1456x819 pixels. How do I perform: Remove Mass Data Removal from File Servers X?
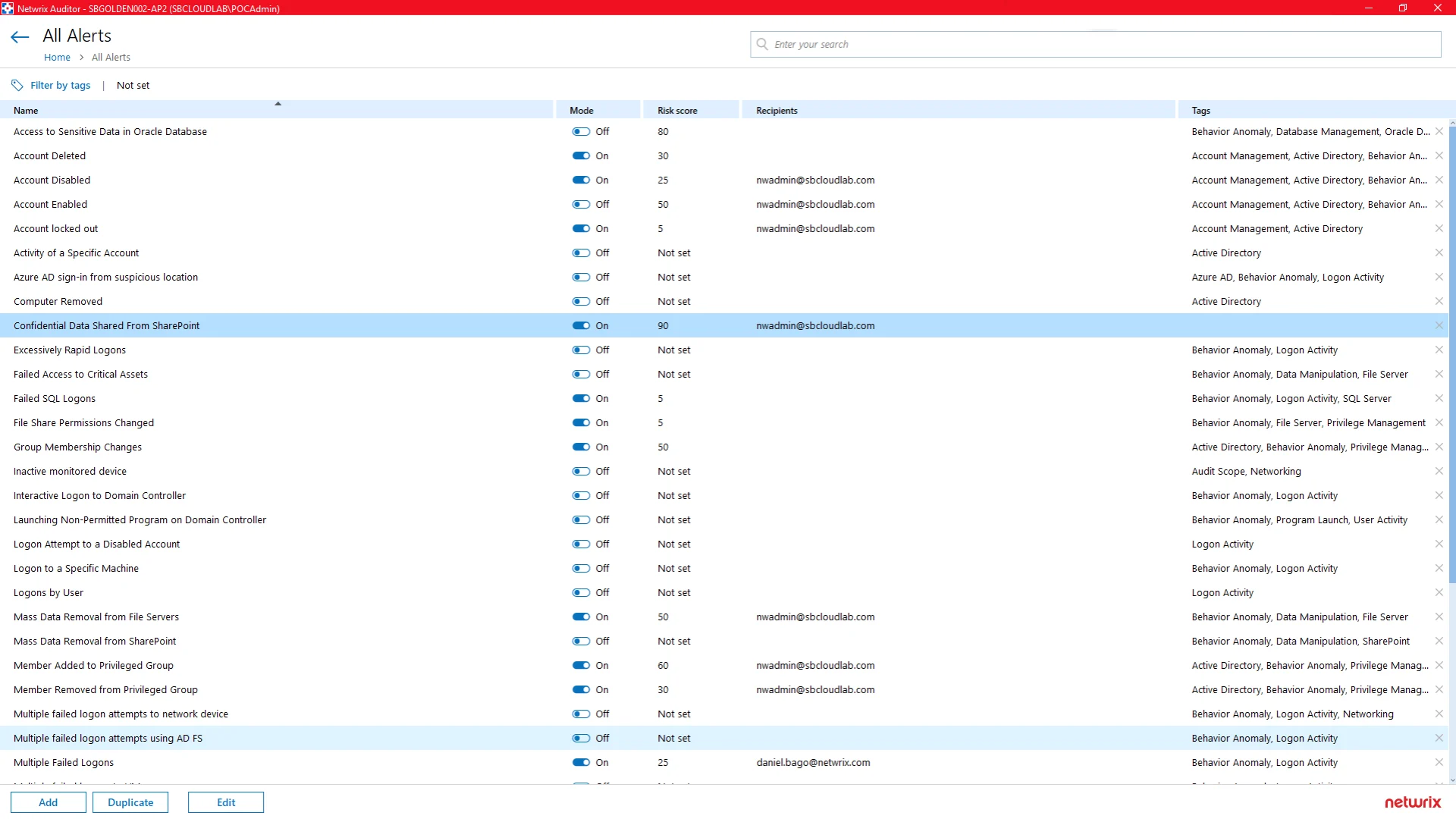(1439, 617)
